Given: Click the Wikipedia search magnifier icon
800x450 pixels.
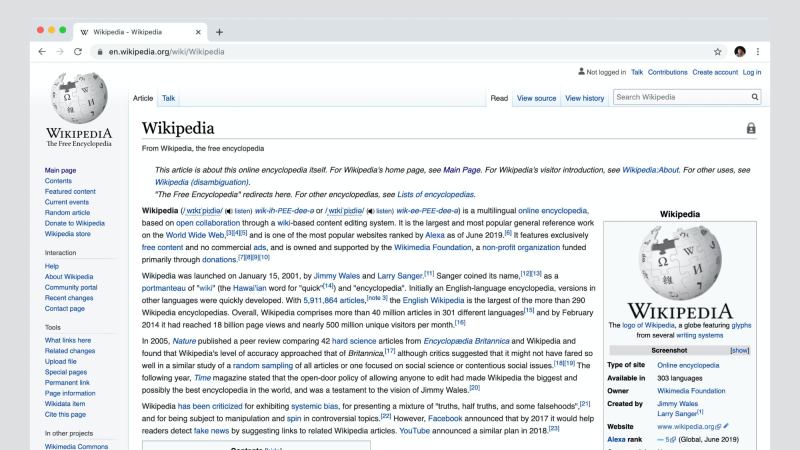Looking at the screenshot, I should (x=755, y=97).
